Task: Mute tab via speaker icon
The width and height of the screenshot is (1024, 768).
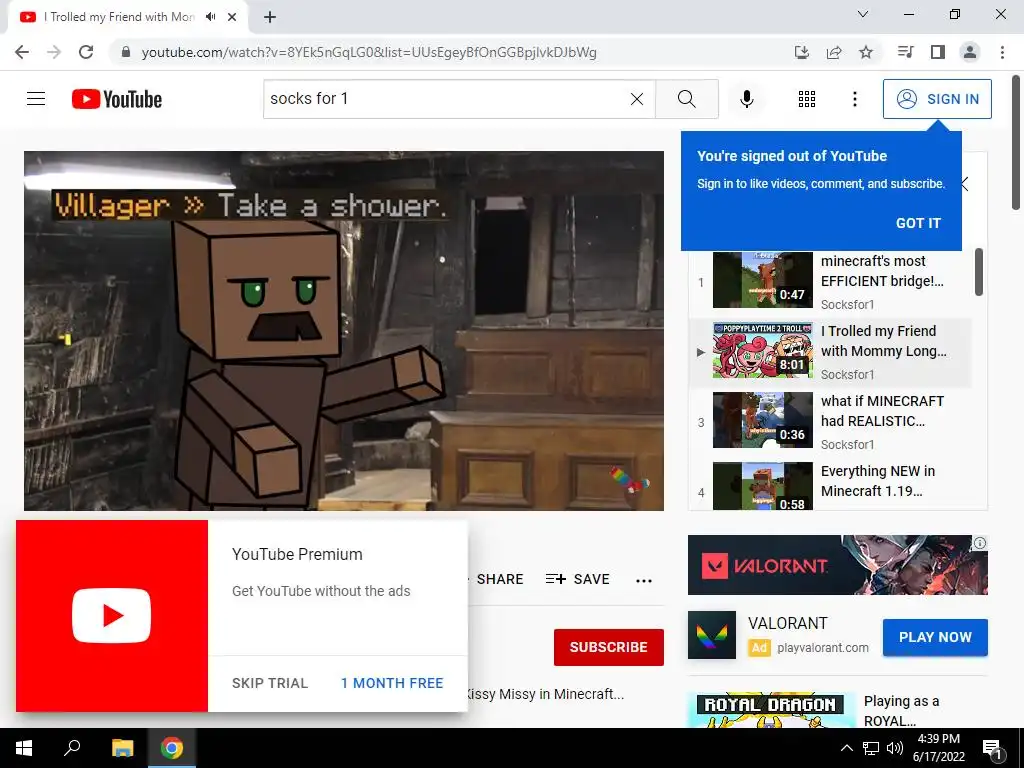Action: [x=210, y=17]
